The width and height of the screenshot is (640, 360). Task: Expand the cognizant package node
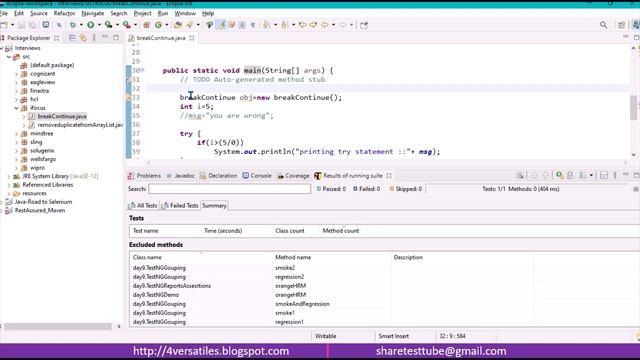[x=17, y=74]
